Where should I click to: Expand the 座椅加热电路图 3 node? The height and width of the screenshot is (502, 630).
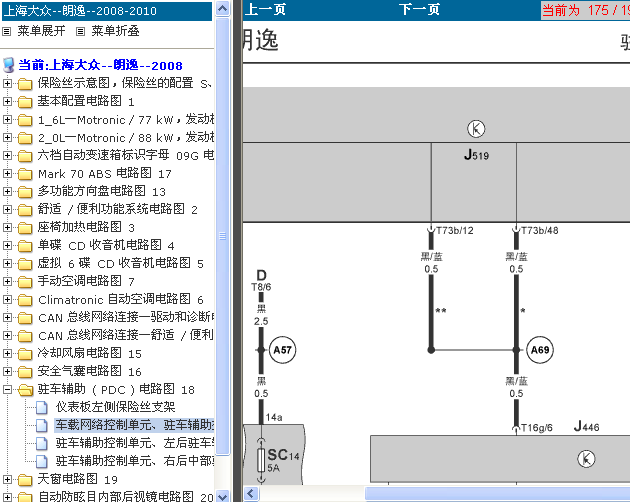[7, 227]
